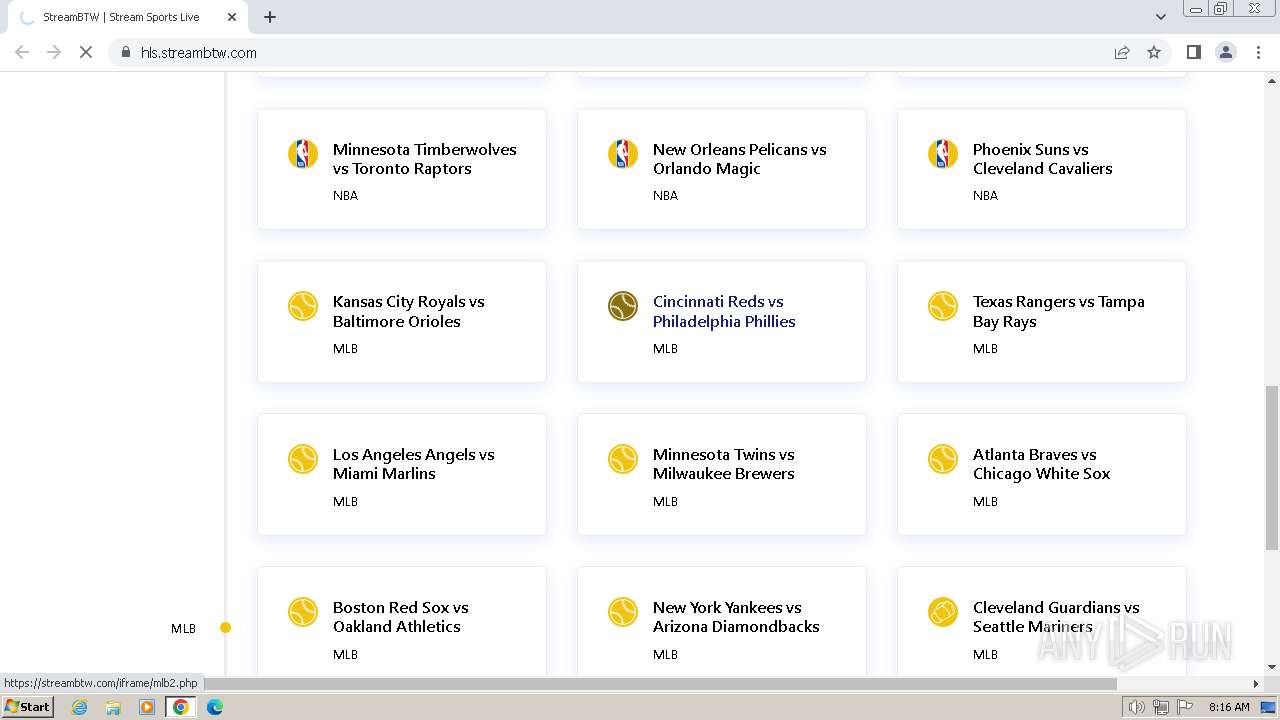1280x720 pixels.
Task: View site information lock icon
Action: click(x=125, y=52)
